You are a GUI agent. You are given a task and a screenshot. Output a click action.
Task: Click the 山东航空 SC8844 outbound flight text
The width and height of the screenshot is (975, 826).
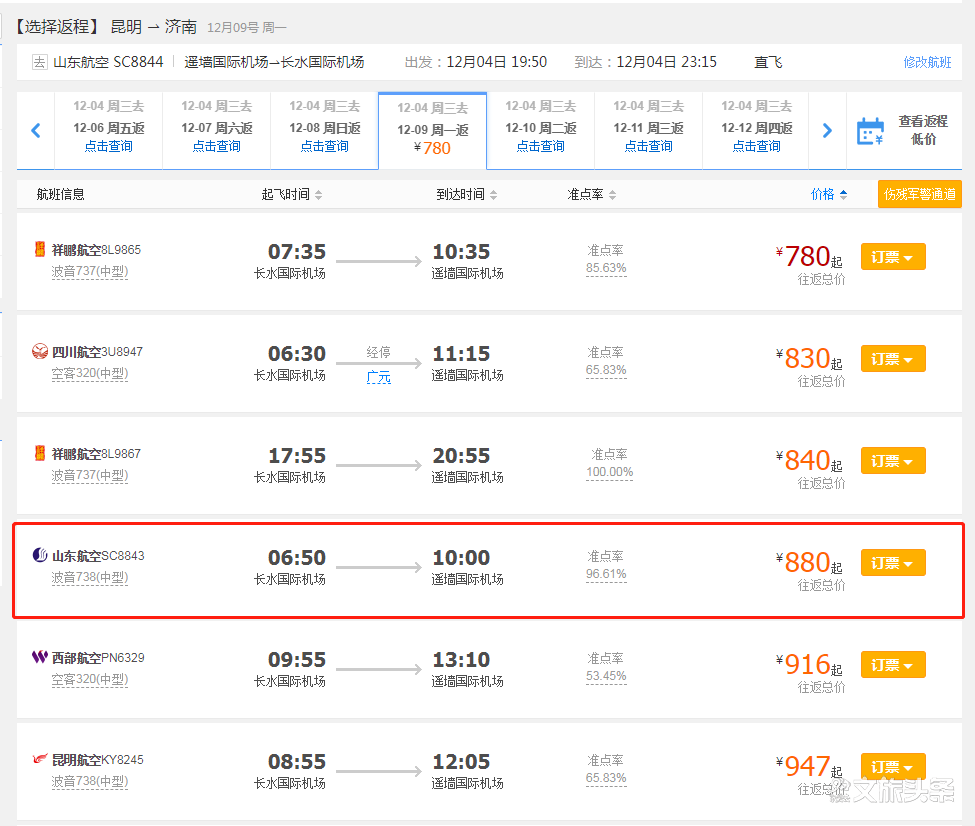coord(108,62)
